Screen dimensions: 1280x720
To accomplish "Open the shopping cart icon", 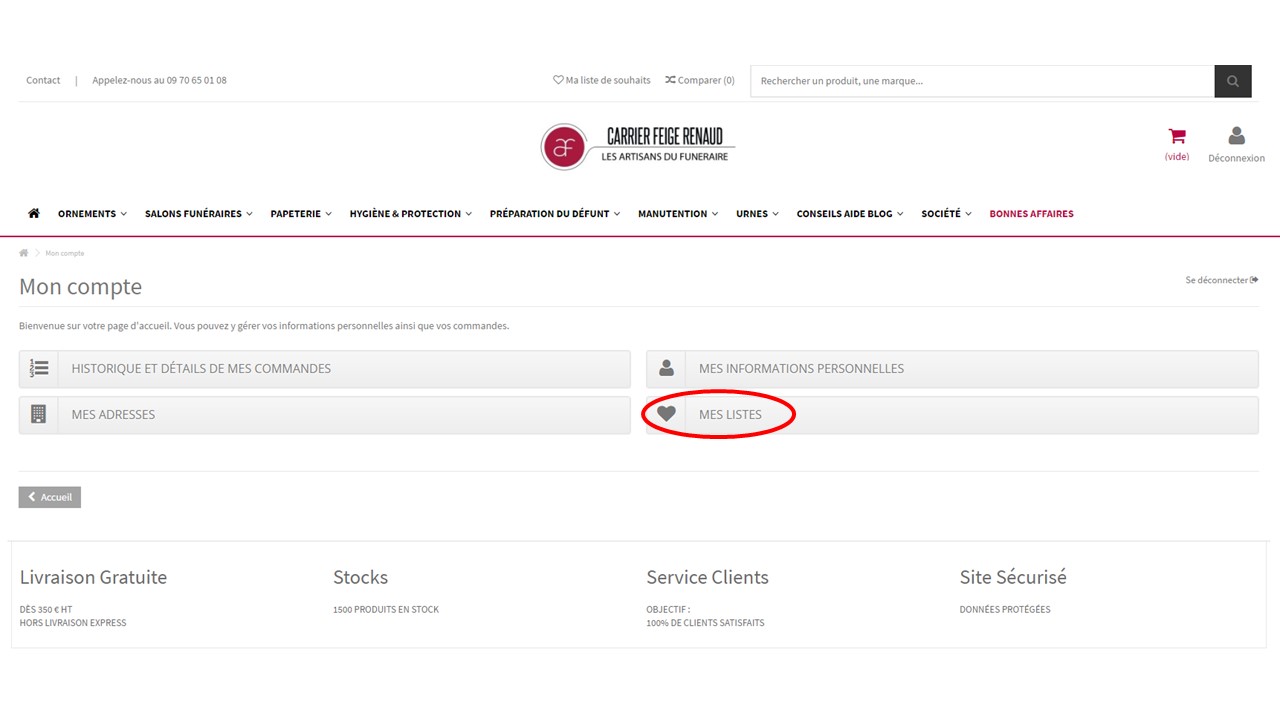I will [x=1177, y=137].
